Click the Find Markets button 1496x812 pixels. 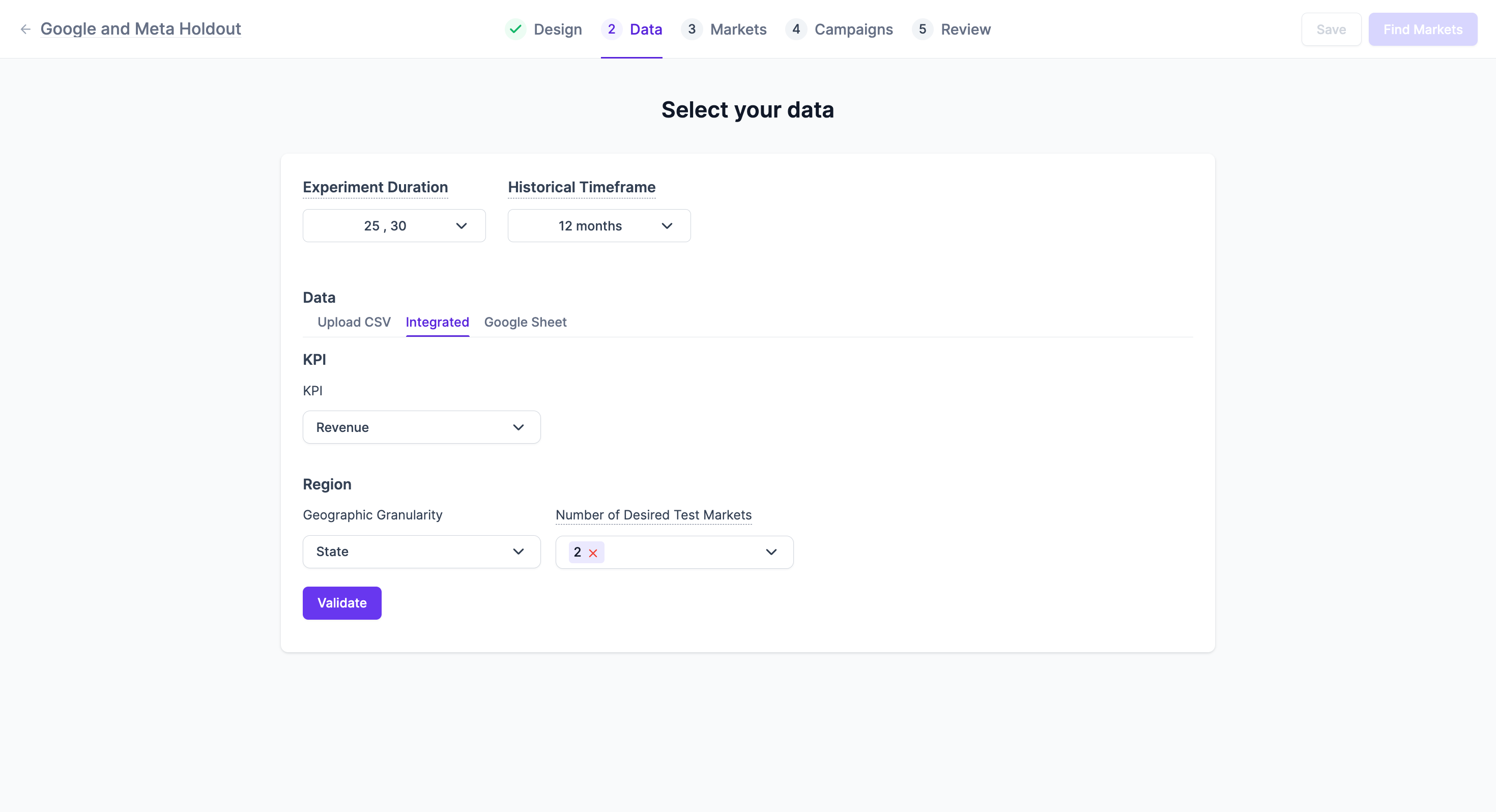[x=1422, y=30]
